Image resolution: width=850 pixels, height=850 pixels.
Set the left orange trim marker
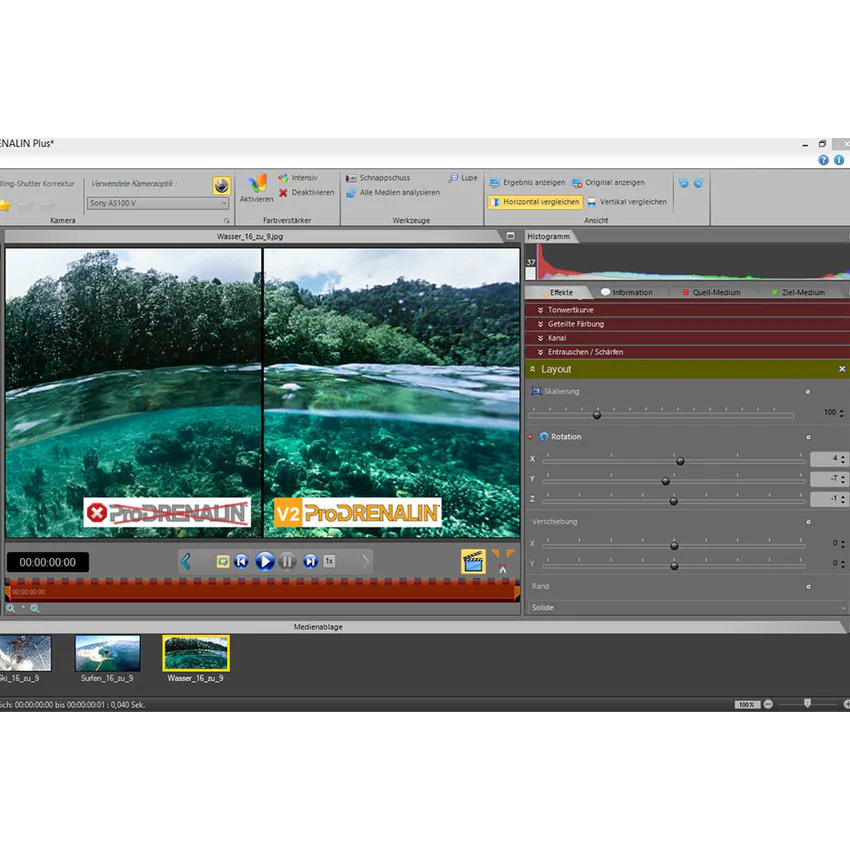pos(495,553)
